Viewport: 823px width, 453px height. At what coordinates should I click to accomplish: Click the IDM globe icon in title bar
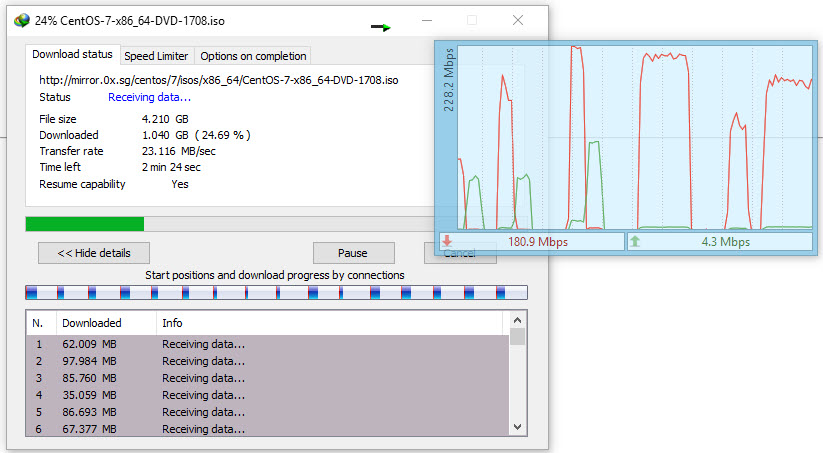[22, 20]
